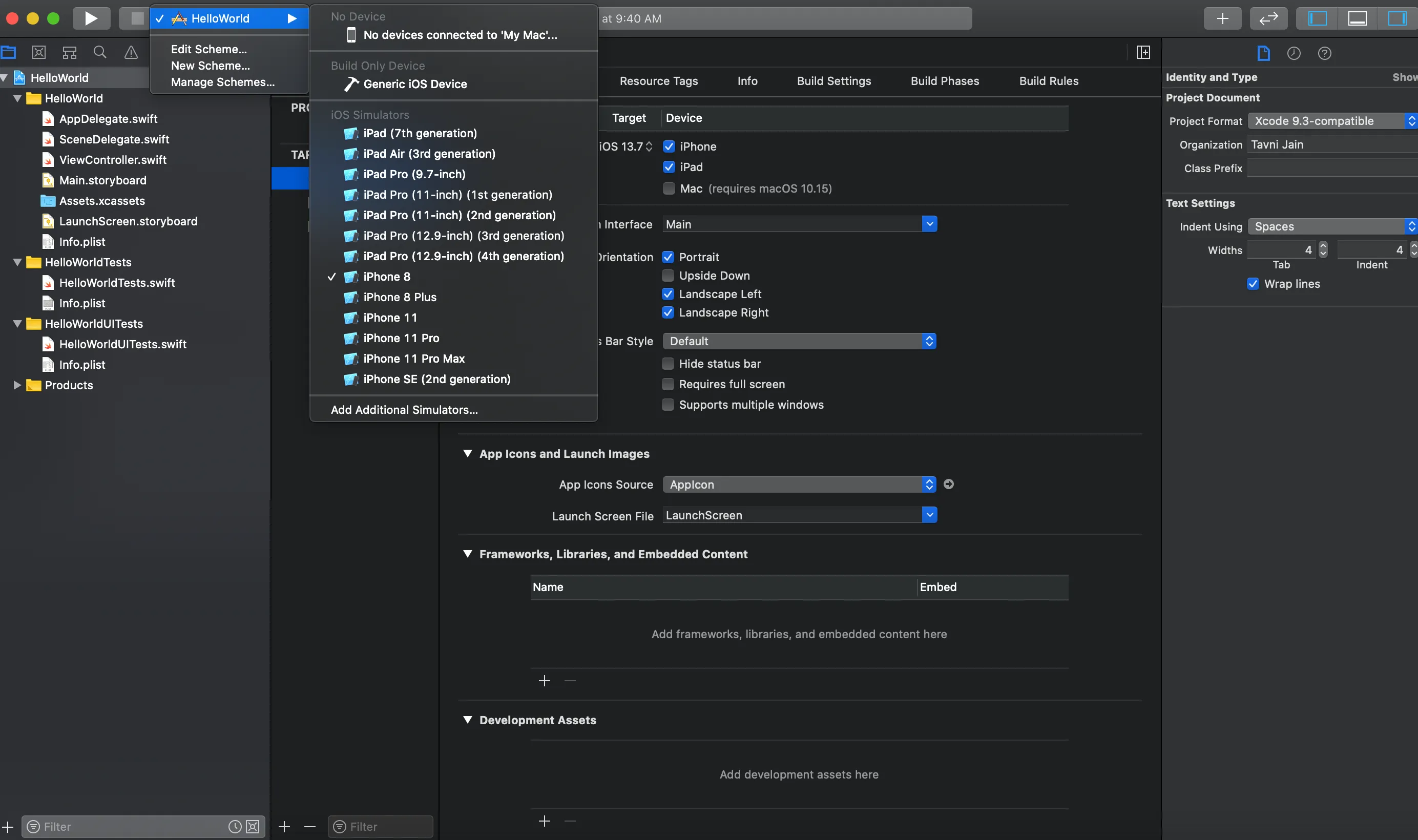
Task: Click the add editor button
Action: click(x=1143, y=53)
